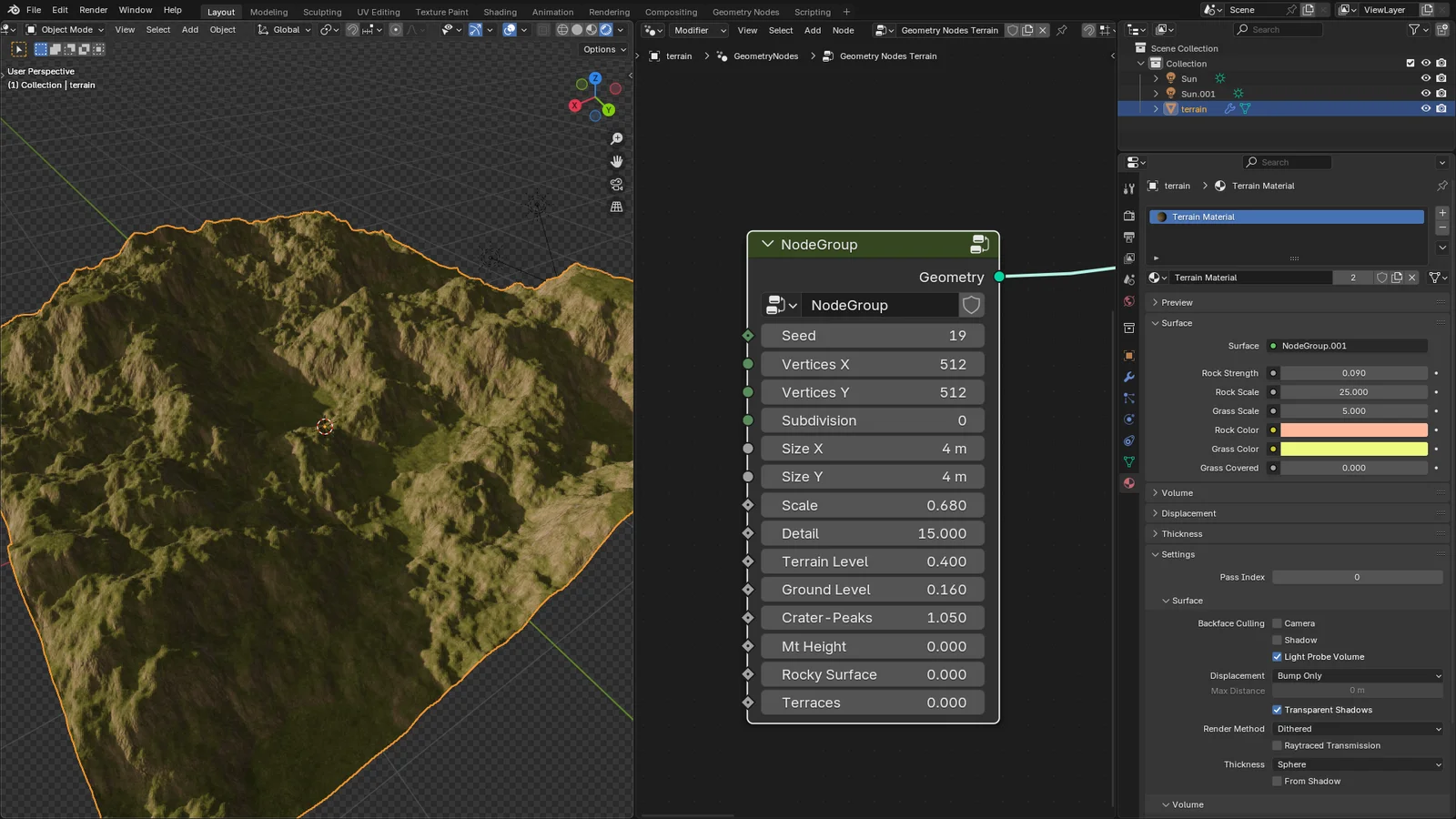This screenshot has height=819, width=1456.
Task: Open the Add menu in node editor
Action: (x=812, y=30)
